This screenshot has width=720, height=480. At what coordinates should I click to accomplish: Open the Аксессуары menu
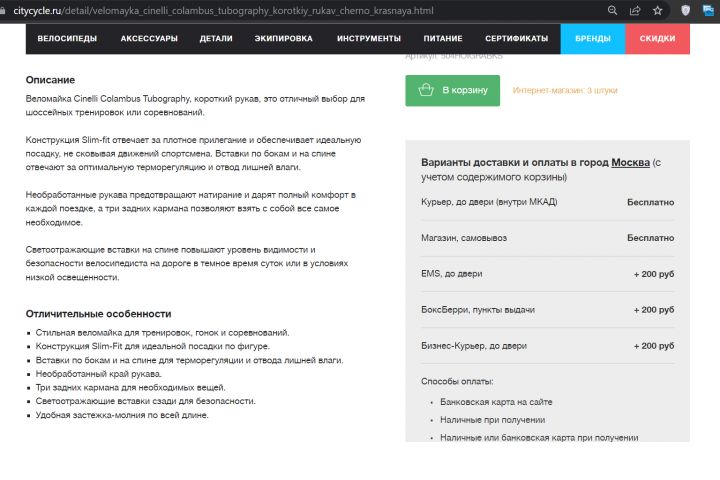pos(149,38)
